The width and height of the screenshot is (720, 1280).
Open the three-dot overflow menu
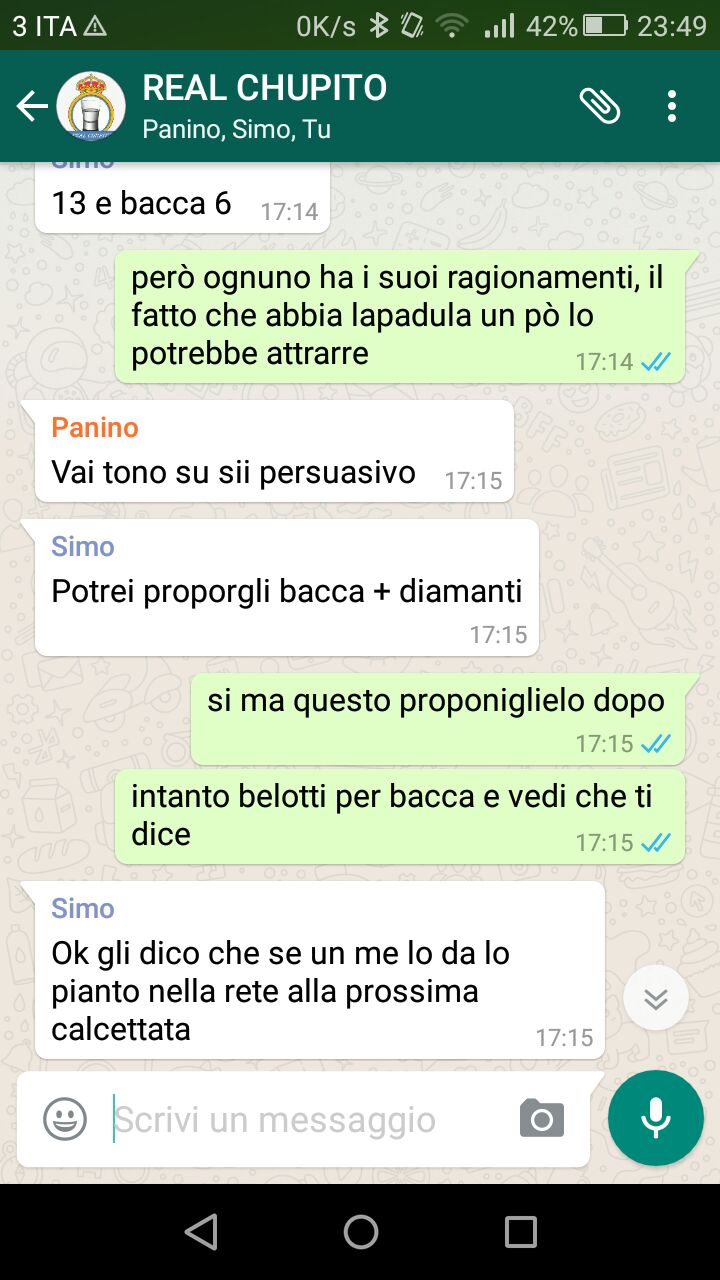672,106
